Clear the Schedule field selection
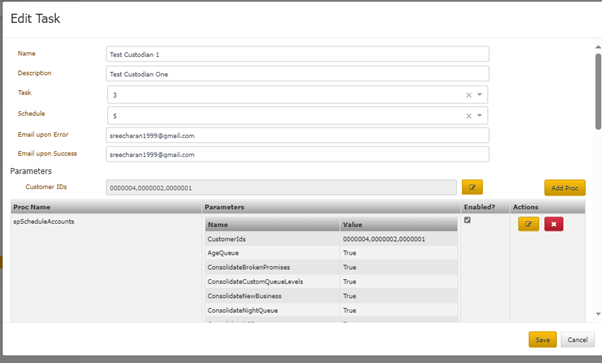Viewport: 602px width, 363px height. (468, 116)
